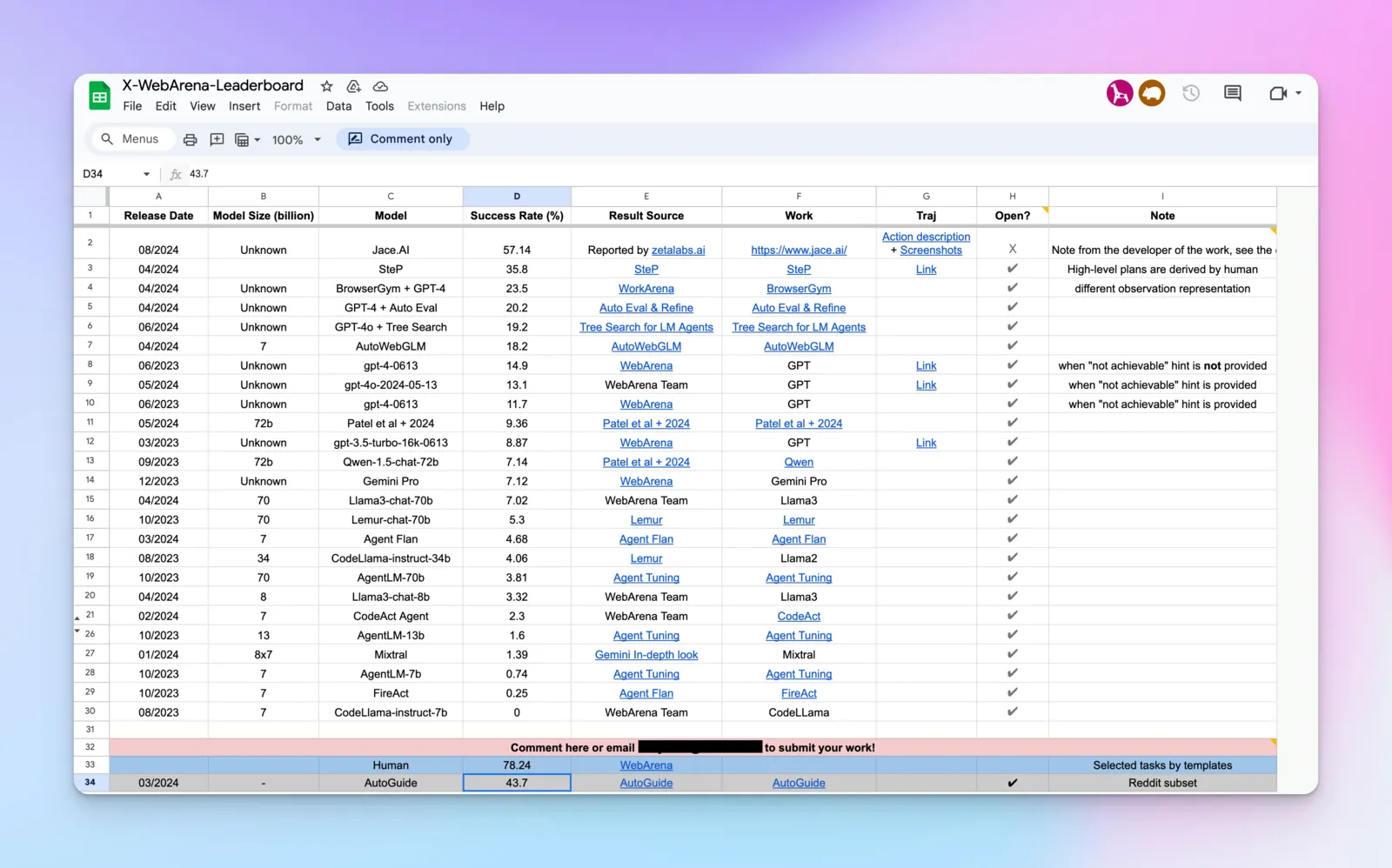
Task: Select the Reddit subset note cell
Action: click(x=1162, y=783)
